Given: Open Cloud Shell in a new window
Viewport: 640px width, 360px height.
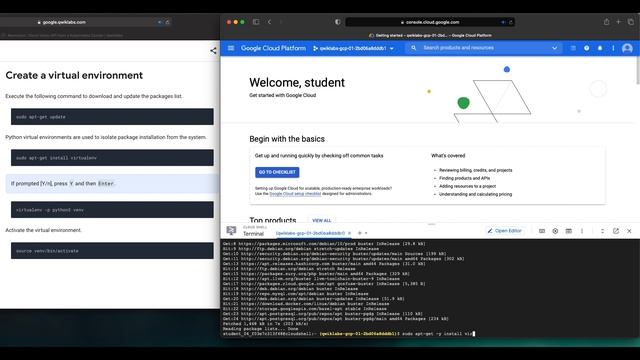Looking at the screenshot, I should (x=616, y=231).
